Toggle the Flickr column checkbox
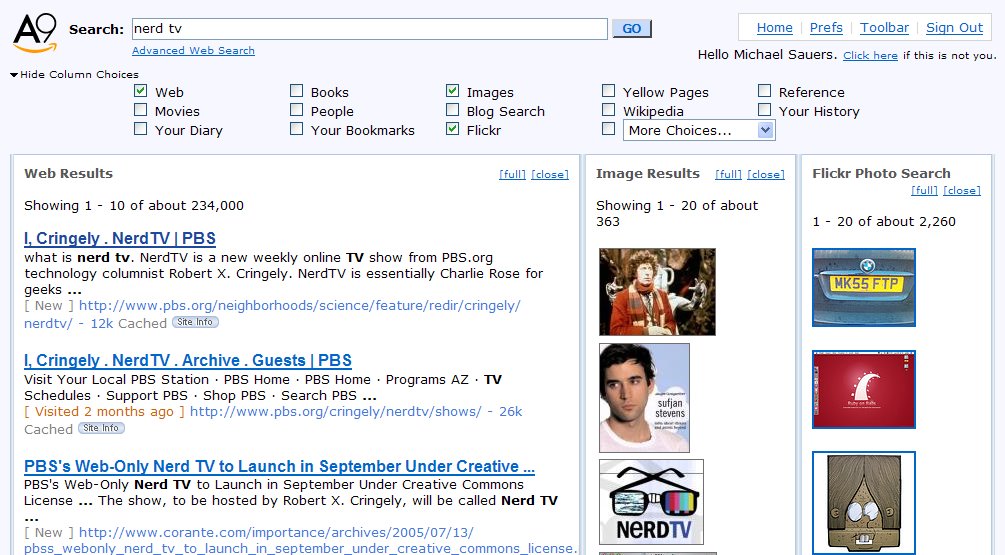Viewport: 1005px width, 555px height. click(453, 129)
